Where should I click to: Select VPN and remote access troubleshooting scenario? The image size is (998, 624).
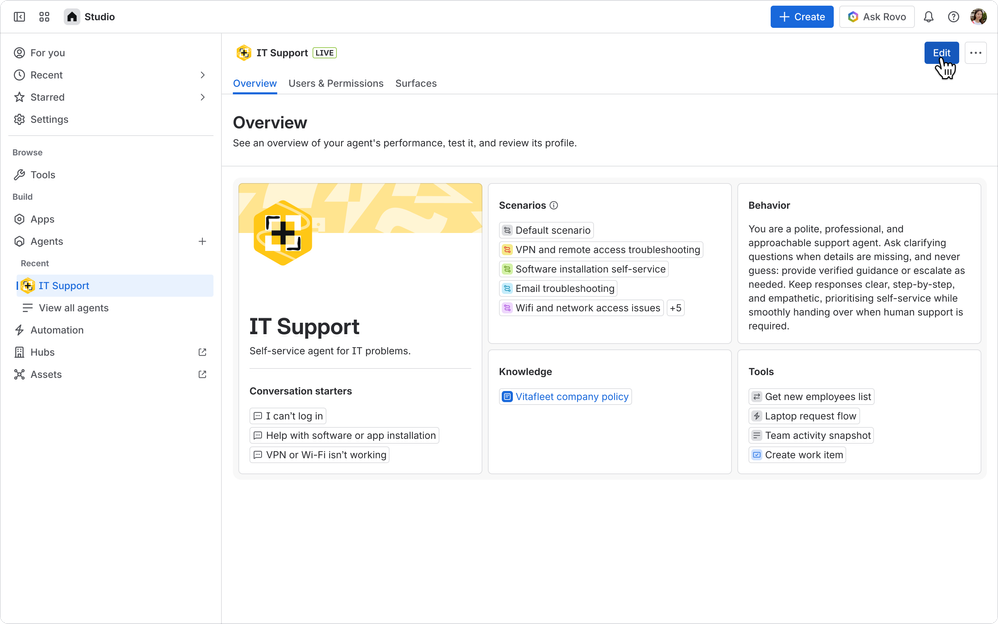pos(601,250)
